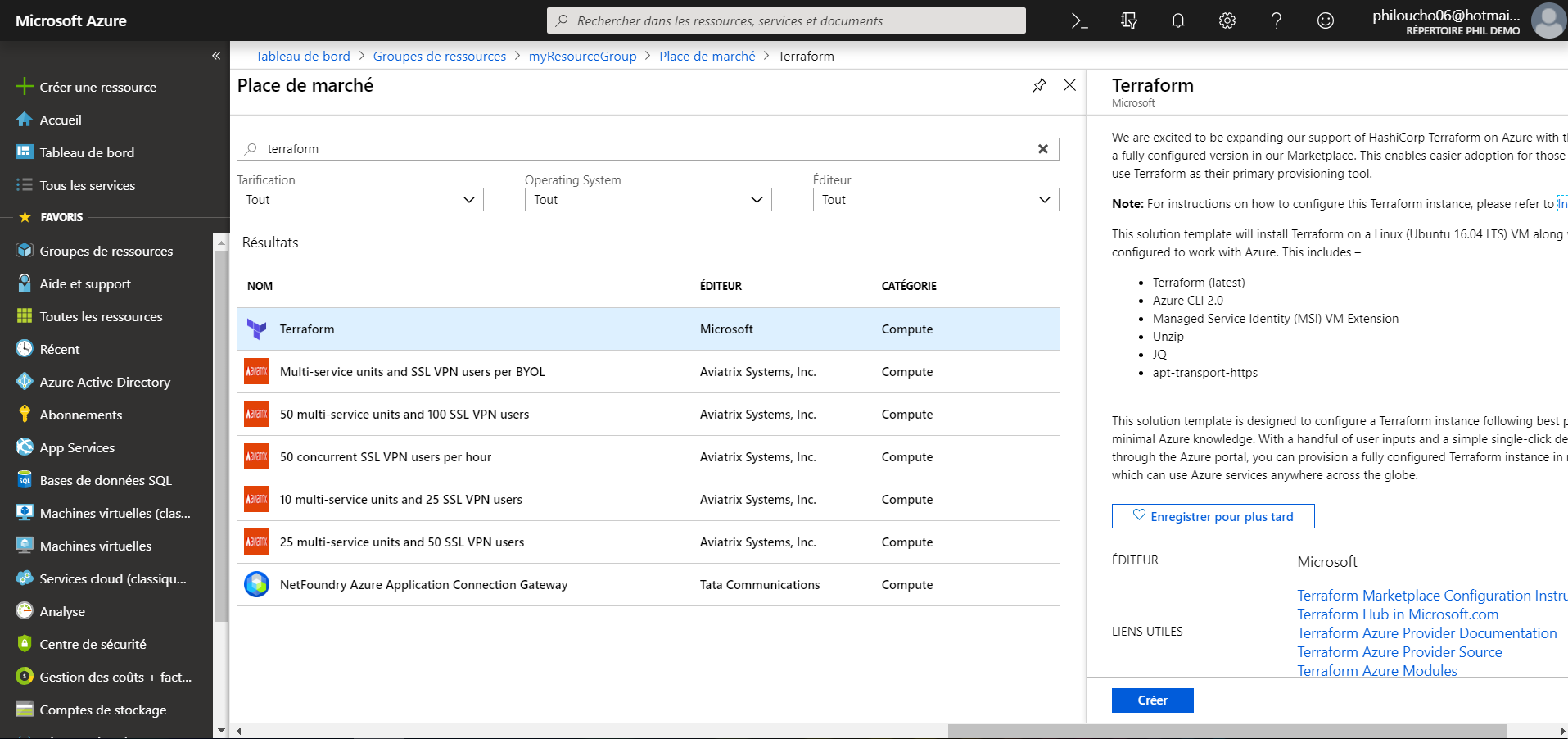Go to myResourceGroup breadcrumb
The height and width of the screenshot is (739, 1568).
tap(582, 56)
